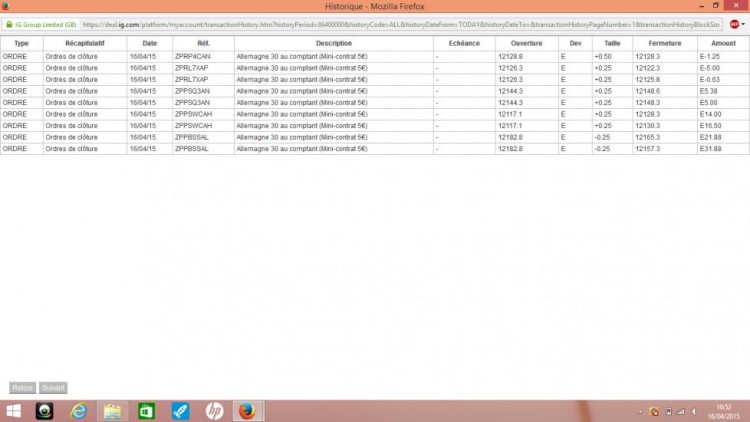Click the IG Group Limited security padlock
Viewport: 750px width, 422px height.
click(9, 24)
